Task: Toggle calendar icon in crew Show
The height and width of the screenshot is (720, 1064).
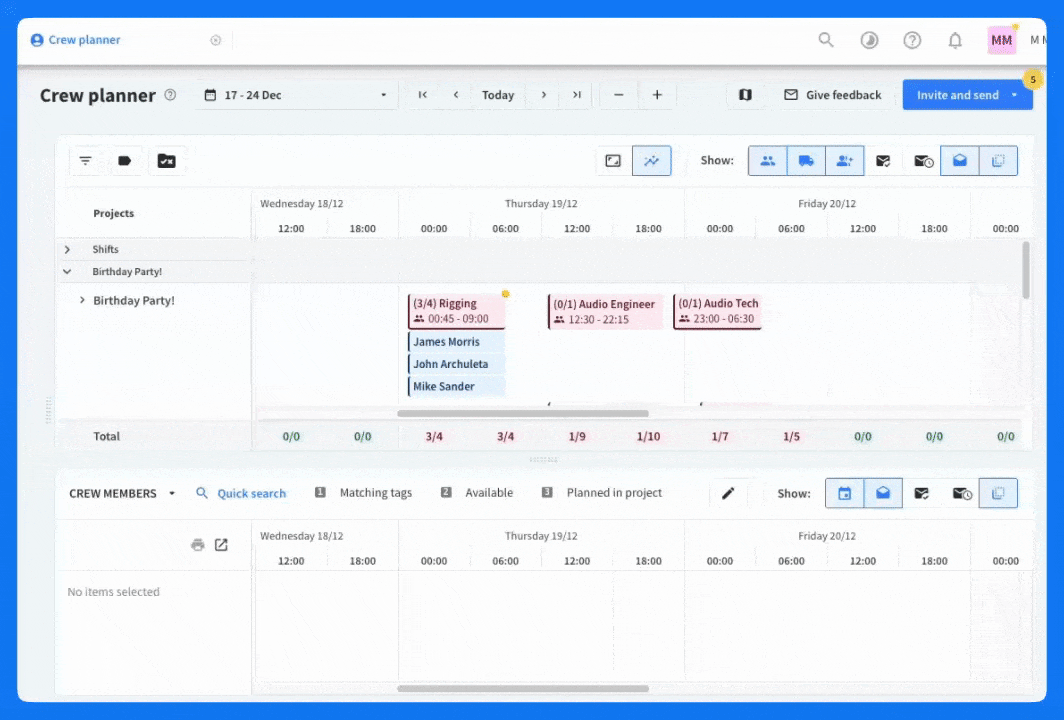Action: pos(844,493)
